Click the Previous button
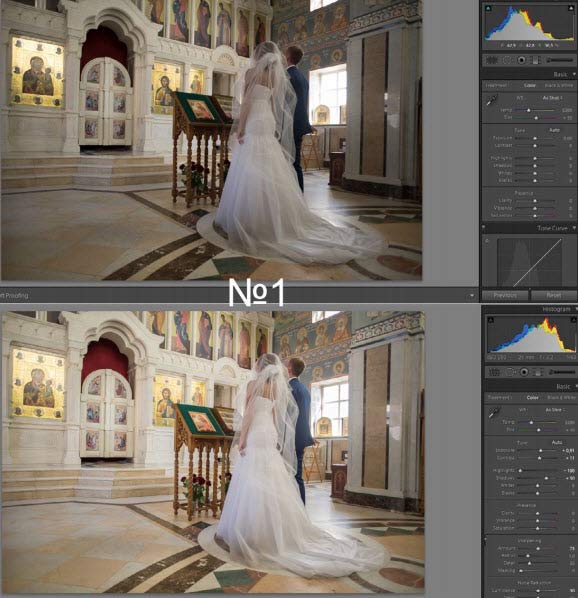Image resolution: width=578 pixels, height=598 pixels. (x=505, y=295)
